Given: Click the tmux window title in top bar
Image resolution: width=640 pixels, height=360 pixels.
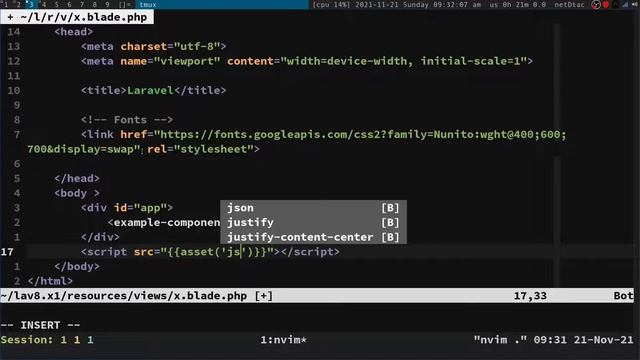Looking at the screenshot, I should (x=148, y=4).
